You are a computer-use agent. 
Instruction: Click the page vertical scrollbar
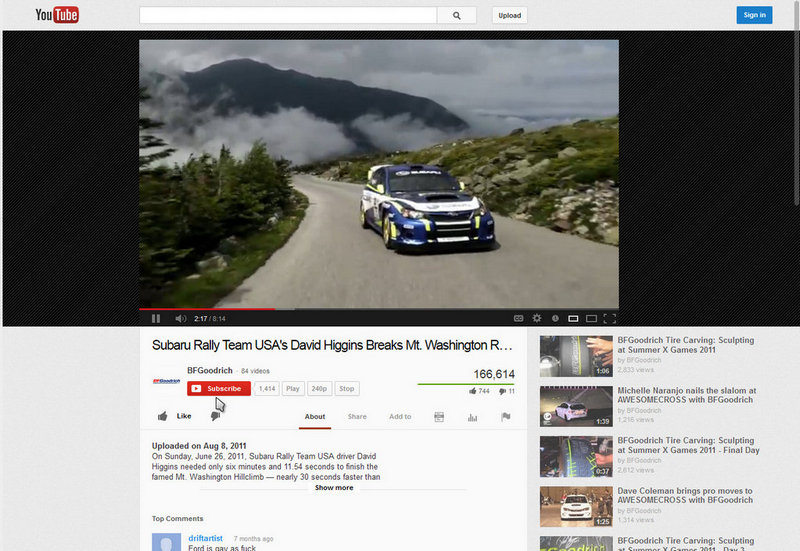click(x=797, y=102)
